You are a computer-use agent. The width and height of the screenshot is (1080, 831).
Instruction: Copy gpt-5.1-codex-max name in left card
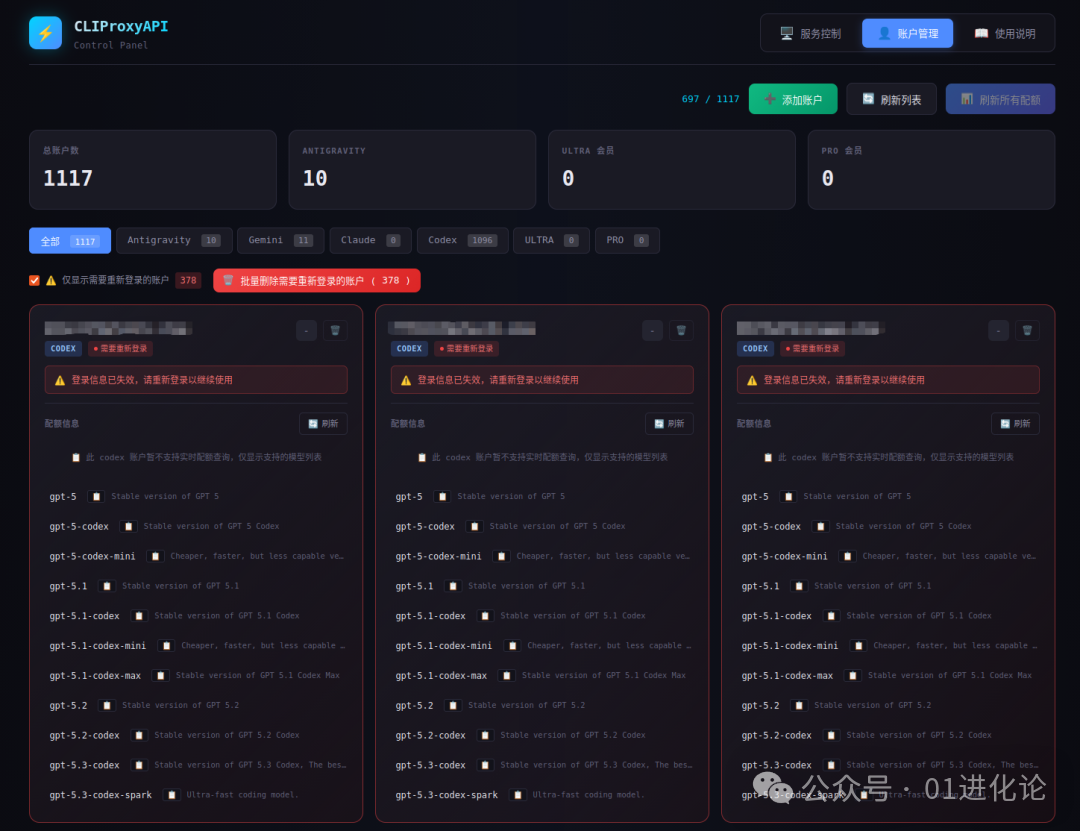tap(160, 676)
